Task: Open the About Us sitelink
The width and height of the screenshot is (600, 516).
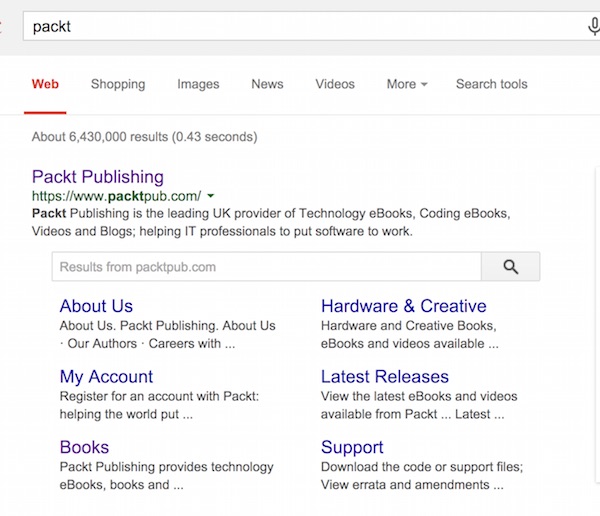Action: click(x=96, y=306)
